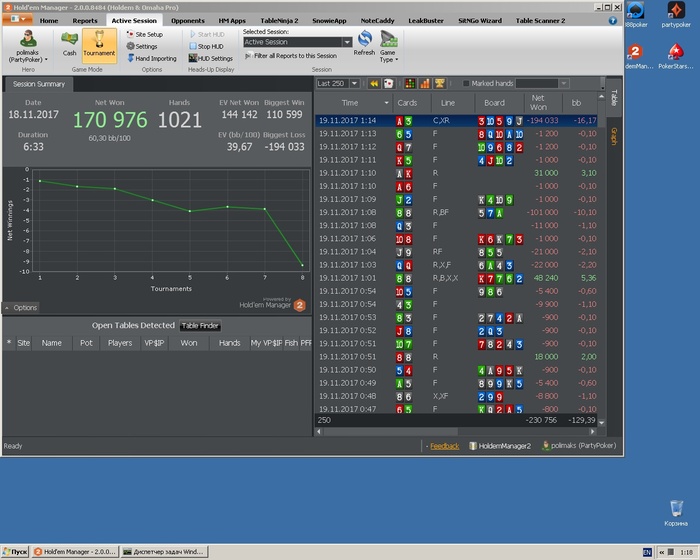Screen dimensions: 700x560
Task: Open the Game Type dropdown
Action: pos(389,46)
